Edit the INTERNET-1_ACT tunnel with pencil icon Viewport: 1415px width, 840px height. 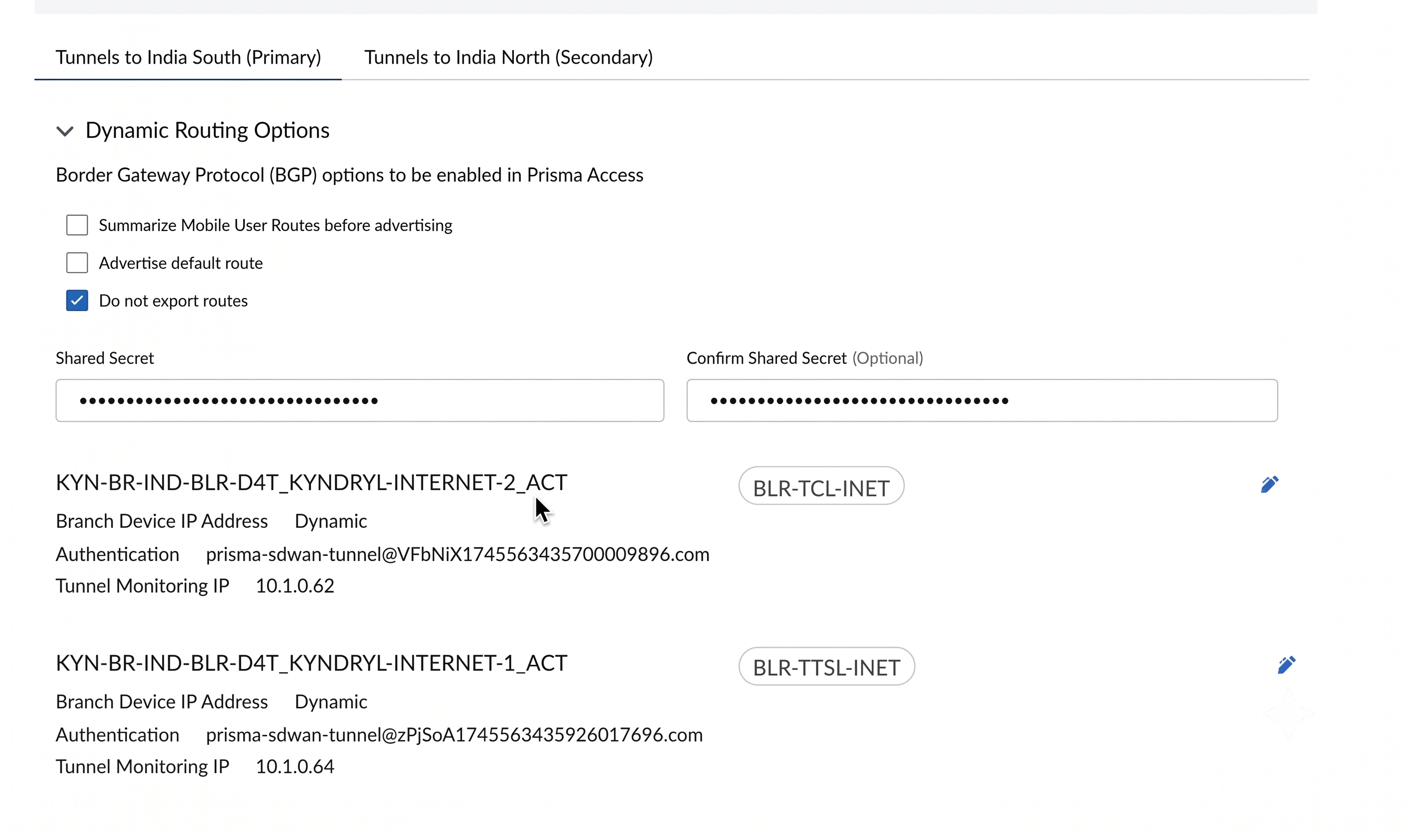[1286, 665]
